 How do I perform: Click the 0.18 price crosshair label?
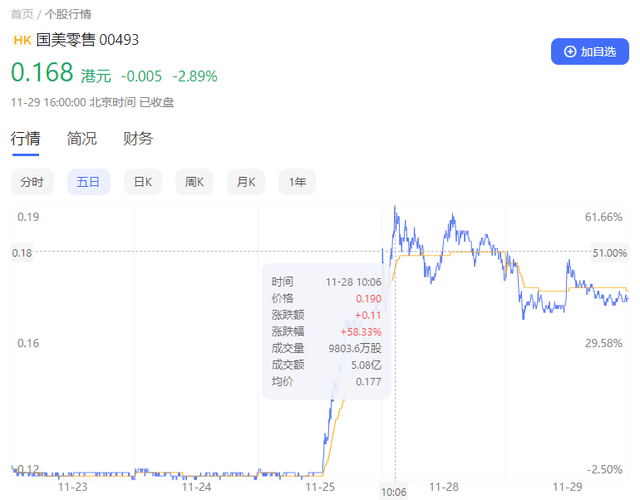click(x=22, y=253)
